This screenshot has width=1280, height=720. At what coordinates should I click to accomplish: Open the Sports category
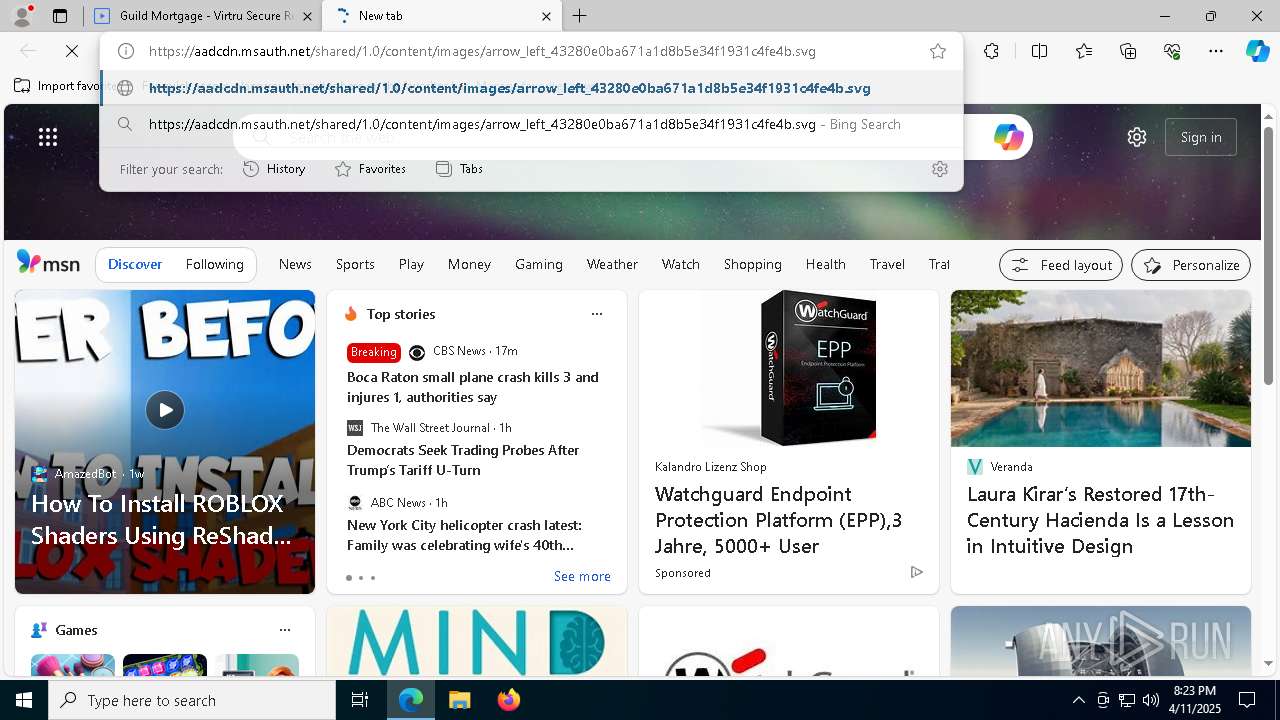pyautogui.click(x=355, y=264)
